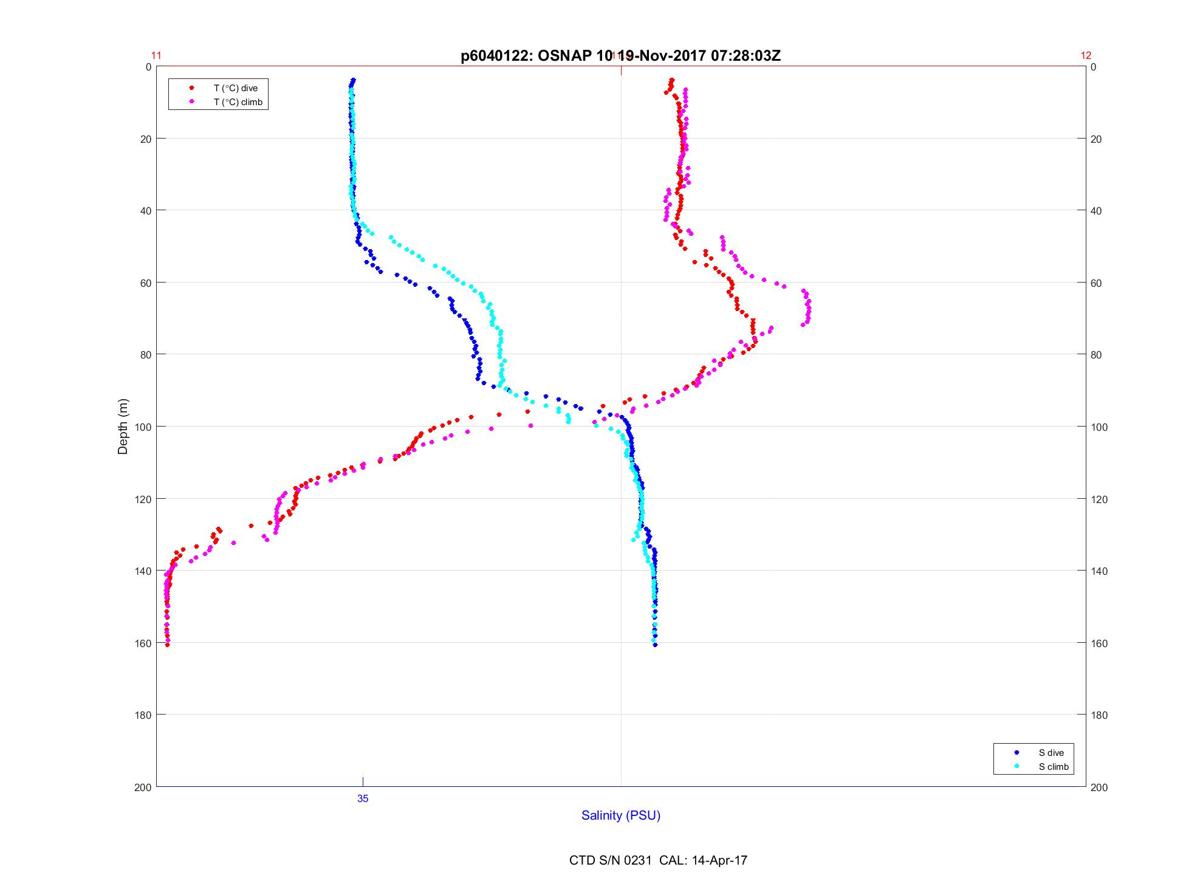Click the red '11' temperature tick label
1200x885 pixels.
tap(156, 56)
